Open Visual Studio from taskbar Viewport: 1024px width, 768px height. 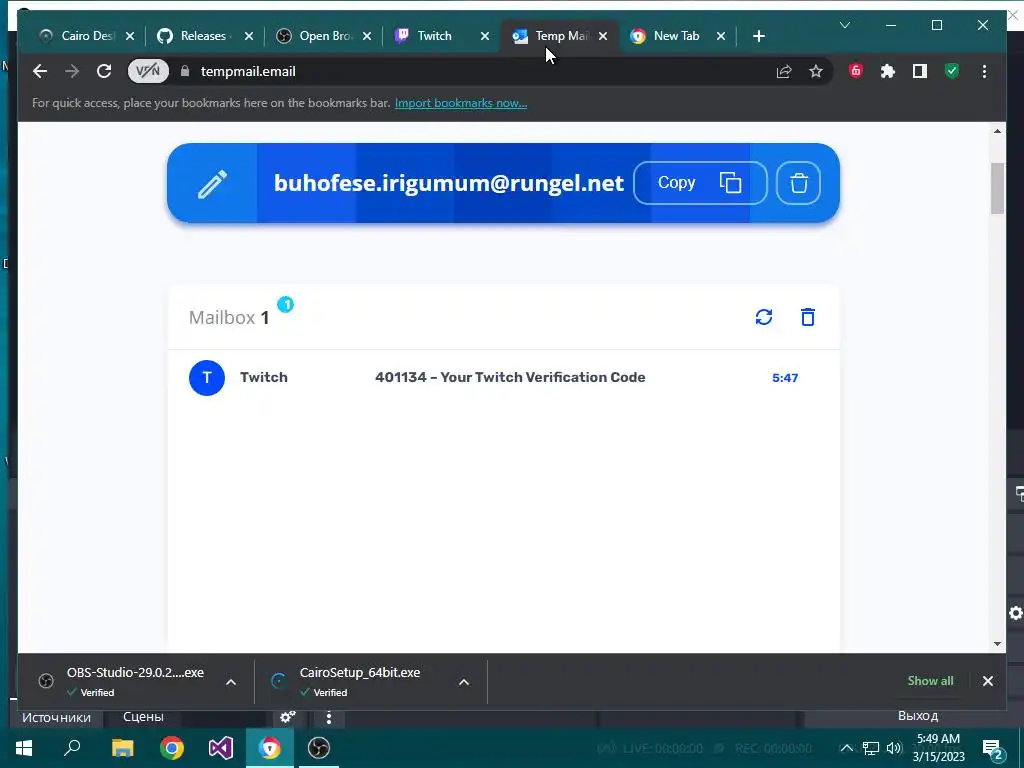pos(221,748)
